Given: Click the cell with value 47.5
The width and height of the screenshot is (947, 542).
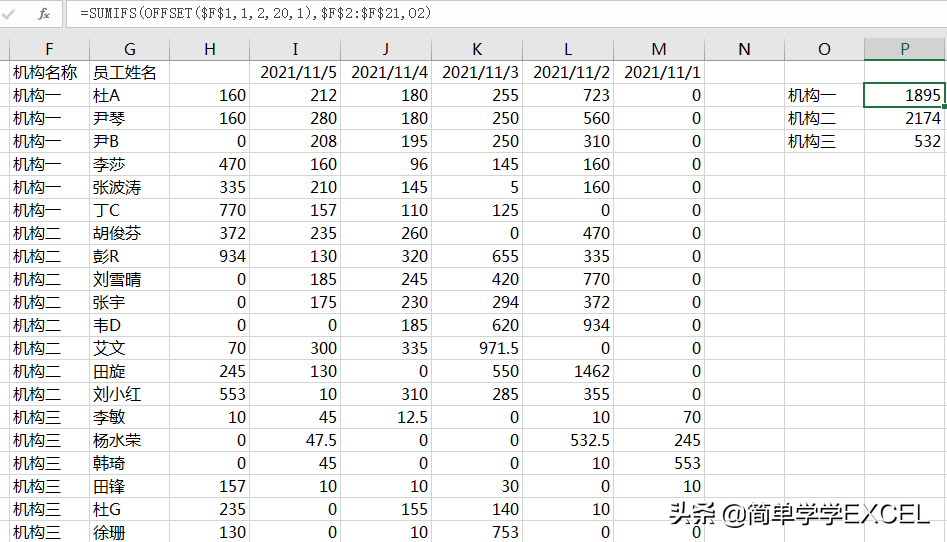Looking at the screenshot, I should (x=295, y=440).
